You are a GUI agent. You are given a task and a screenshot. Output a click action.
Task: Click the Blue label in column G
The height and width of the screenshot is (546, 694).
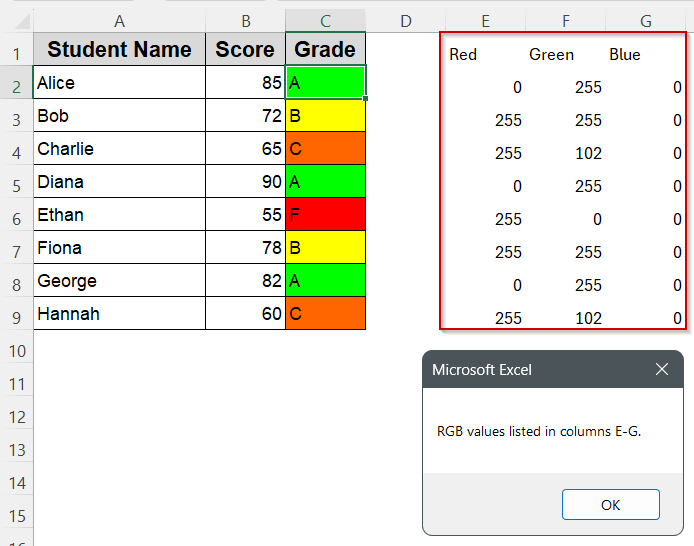coord(625,54)
